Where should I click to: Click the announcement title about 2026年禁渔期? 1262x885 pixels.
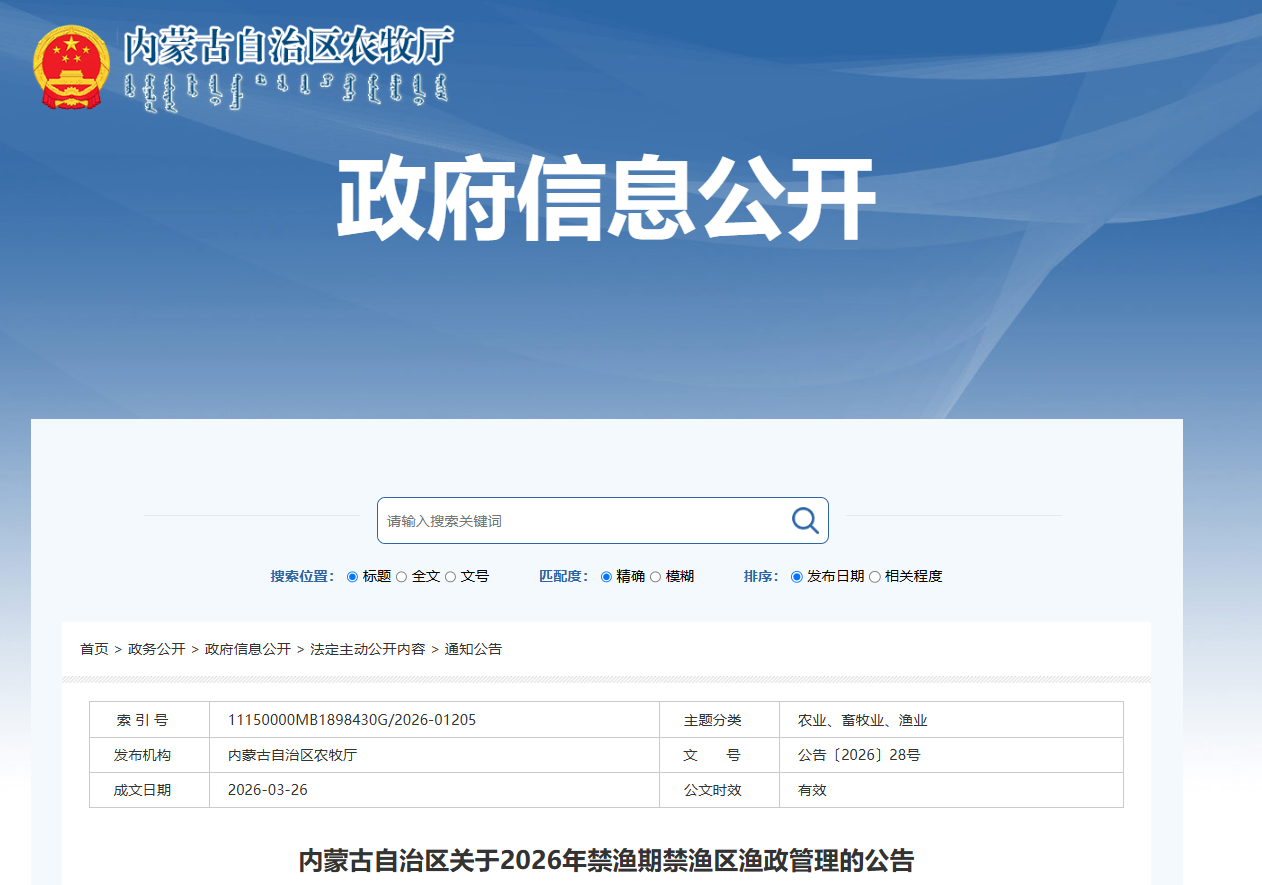tap(606, 860)
